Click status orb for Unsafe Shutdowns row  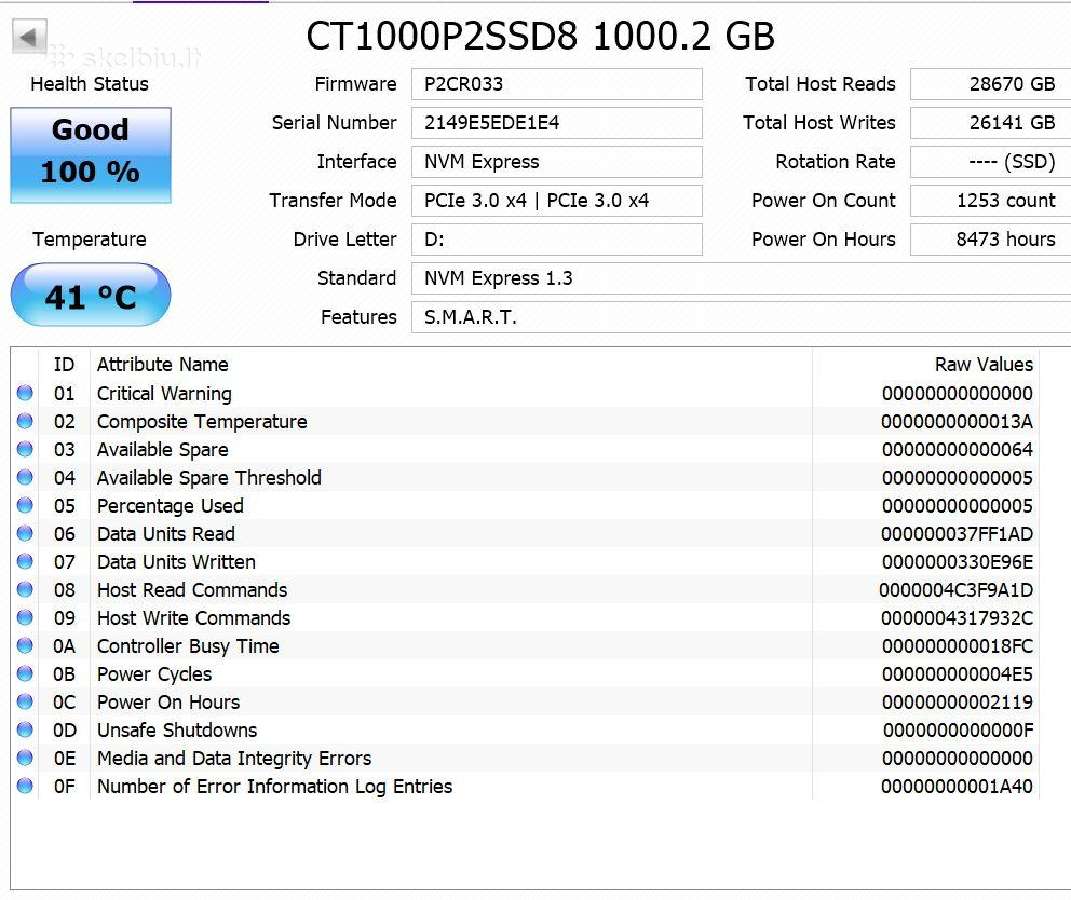tap(25, 729)
